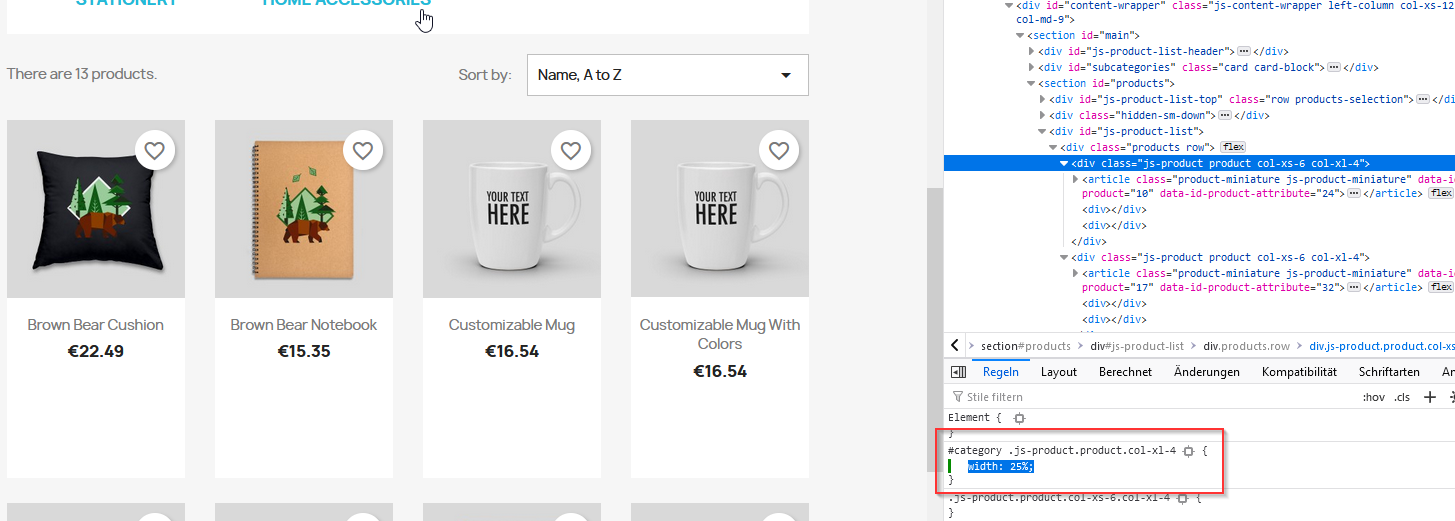This screenshot has width=1455, height=521.
Task: Toggle the sidebar pane icon beside Regeln
Action: (x=958, y=372)
